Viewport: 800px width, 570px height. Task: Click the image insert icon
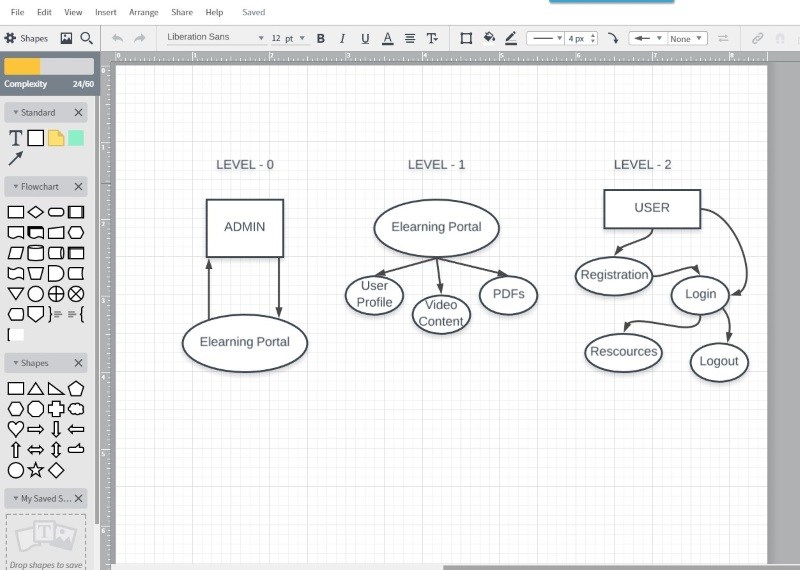[66, 38]
